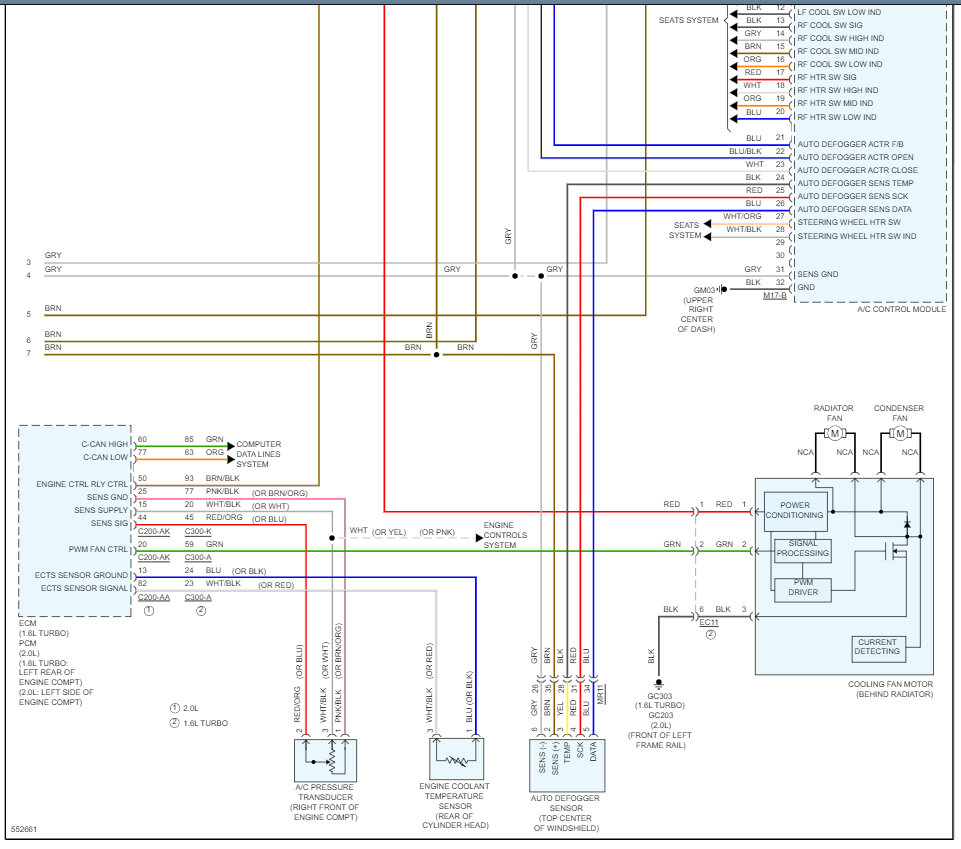Click the BRN/BLK wire label at pin 93

222,478
